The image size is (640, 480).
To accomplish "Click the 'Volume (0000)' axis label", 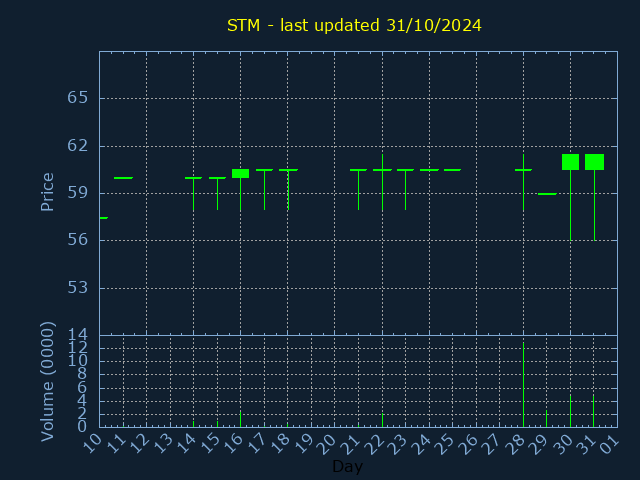I will (47, 381).
